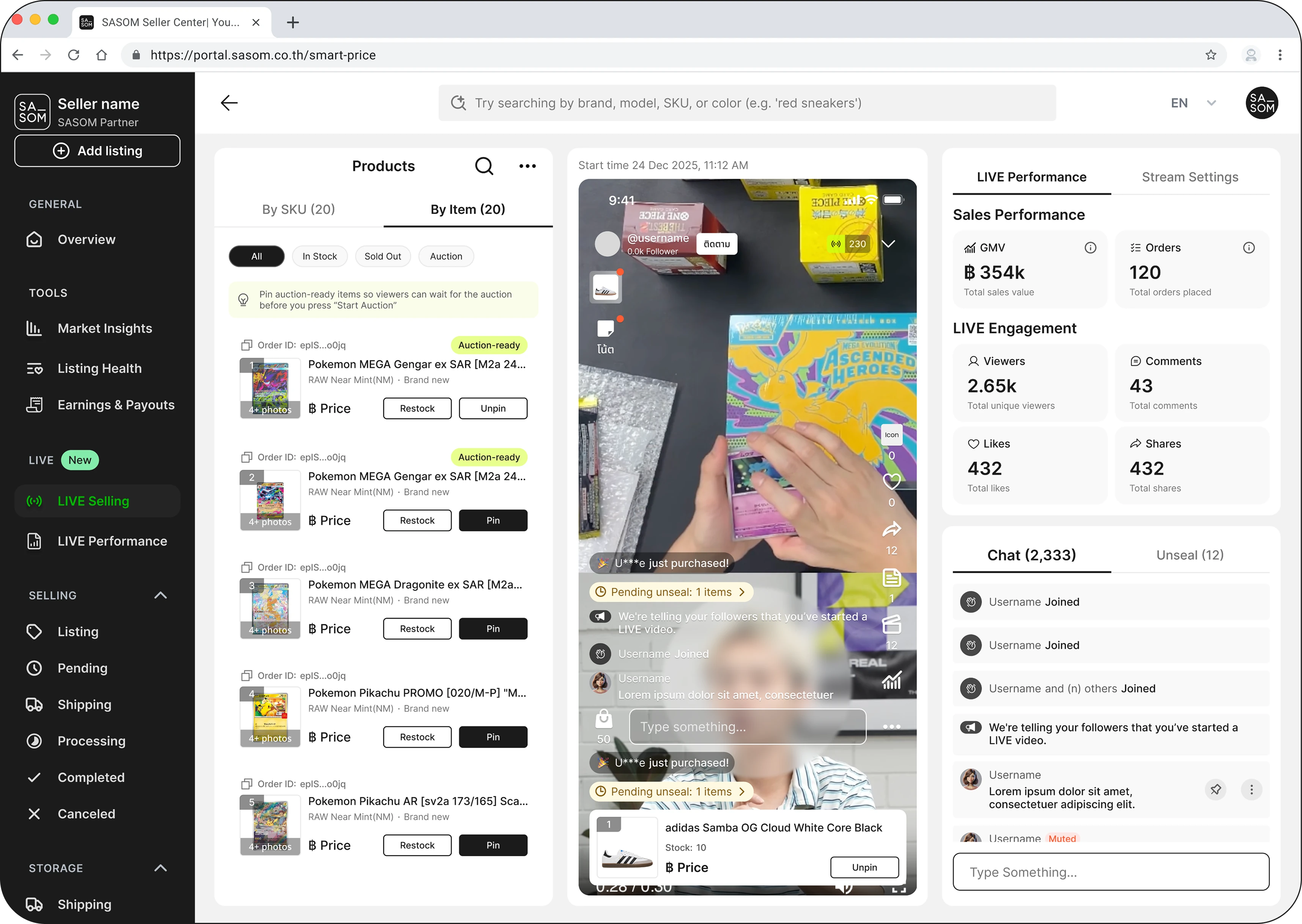Switch to the By Item (20) tab
The image size is (1302, 924).
(x=468, y=209)
